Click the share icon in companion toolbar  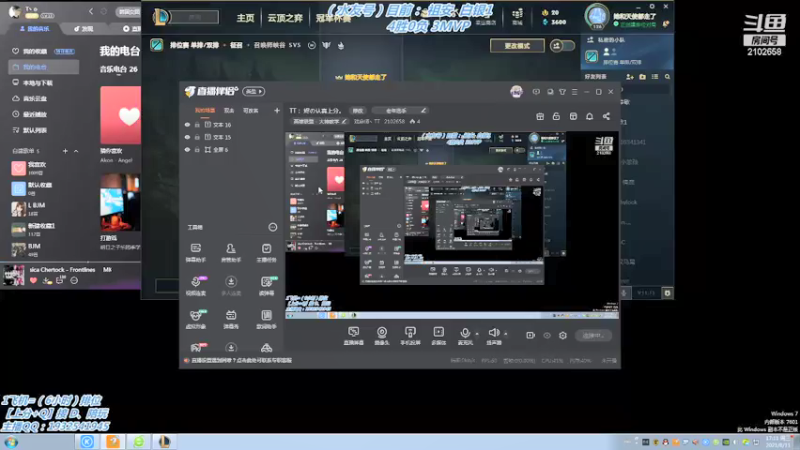[606, 116]
